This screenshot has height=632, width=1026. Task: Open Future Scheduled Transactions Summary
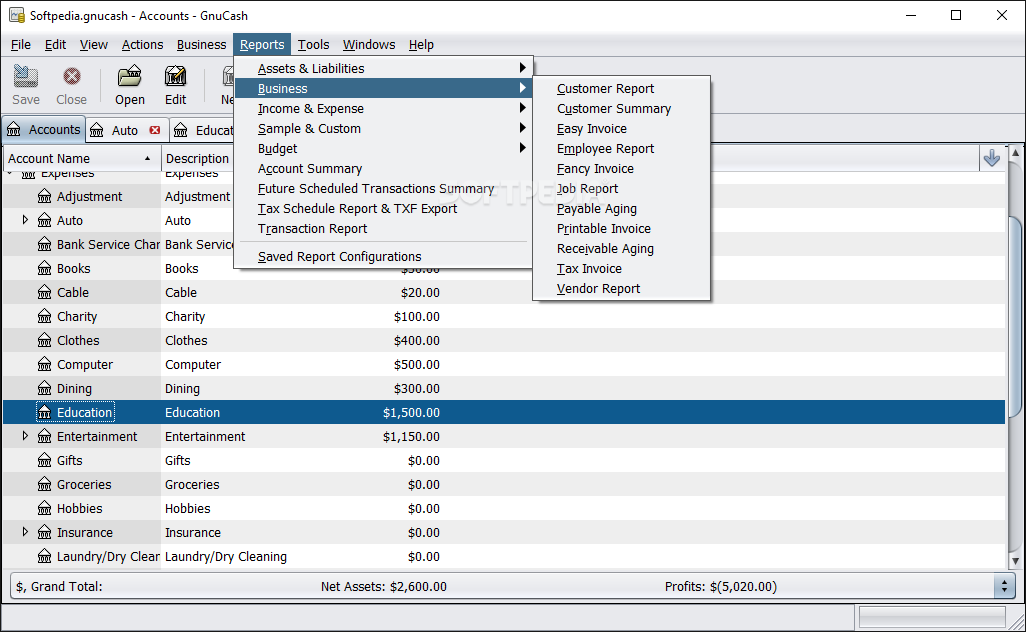tap(383, 188)
